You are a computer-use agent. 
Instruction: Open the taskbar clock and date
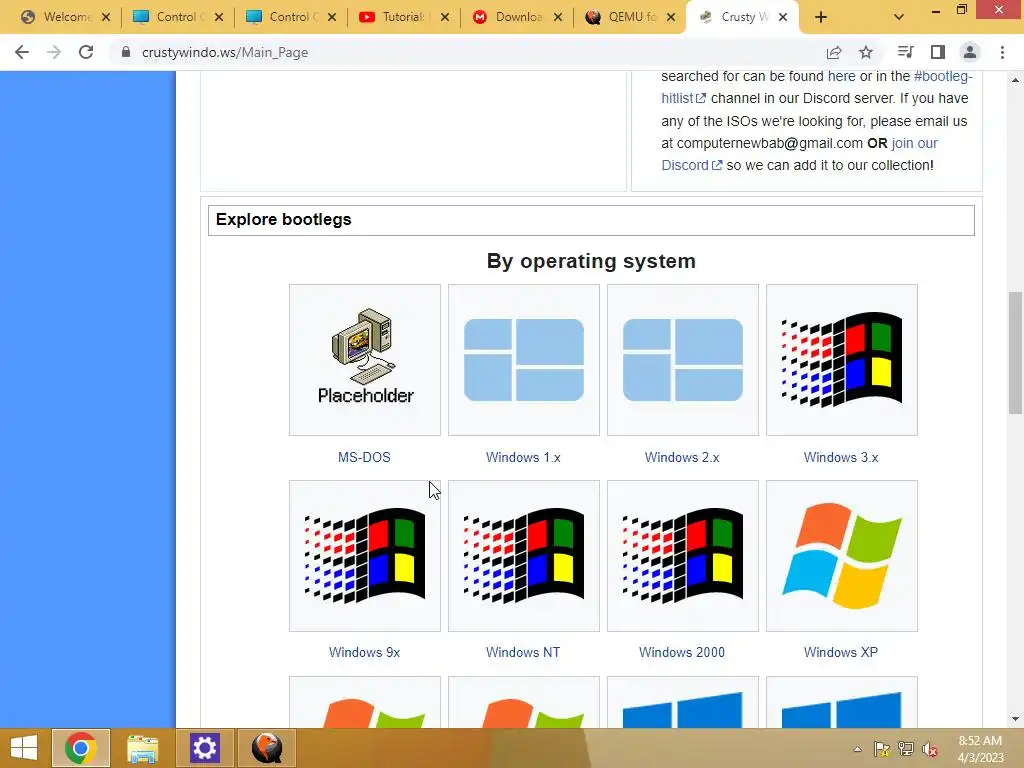980,749
